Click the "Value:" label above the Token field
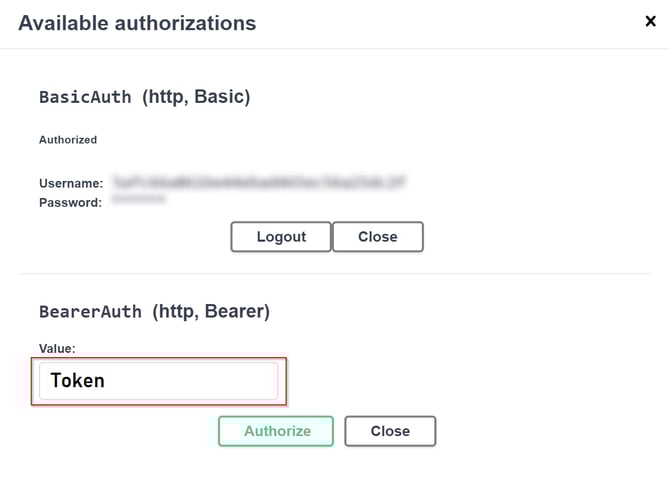The width and height of the screenshot is (670, 487). click(x=57, y=348)
